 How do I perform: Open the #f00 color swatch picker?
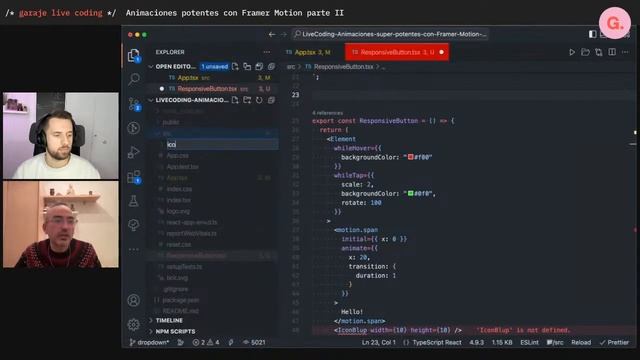point(411,157)
